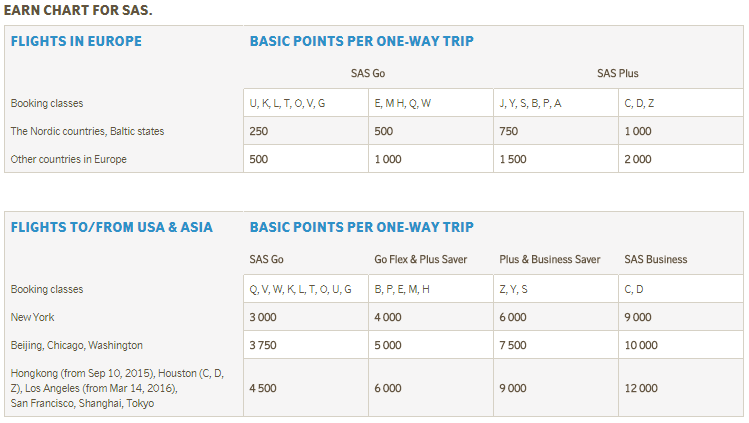Image resolution: width=749 pixels, height=423 pixels.
Task: Click the 3 750 points cell
Action: coord(263,345)
